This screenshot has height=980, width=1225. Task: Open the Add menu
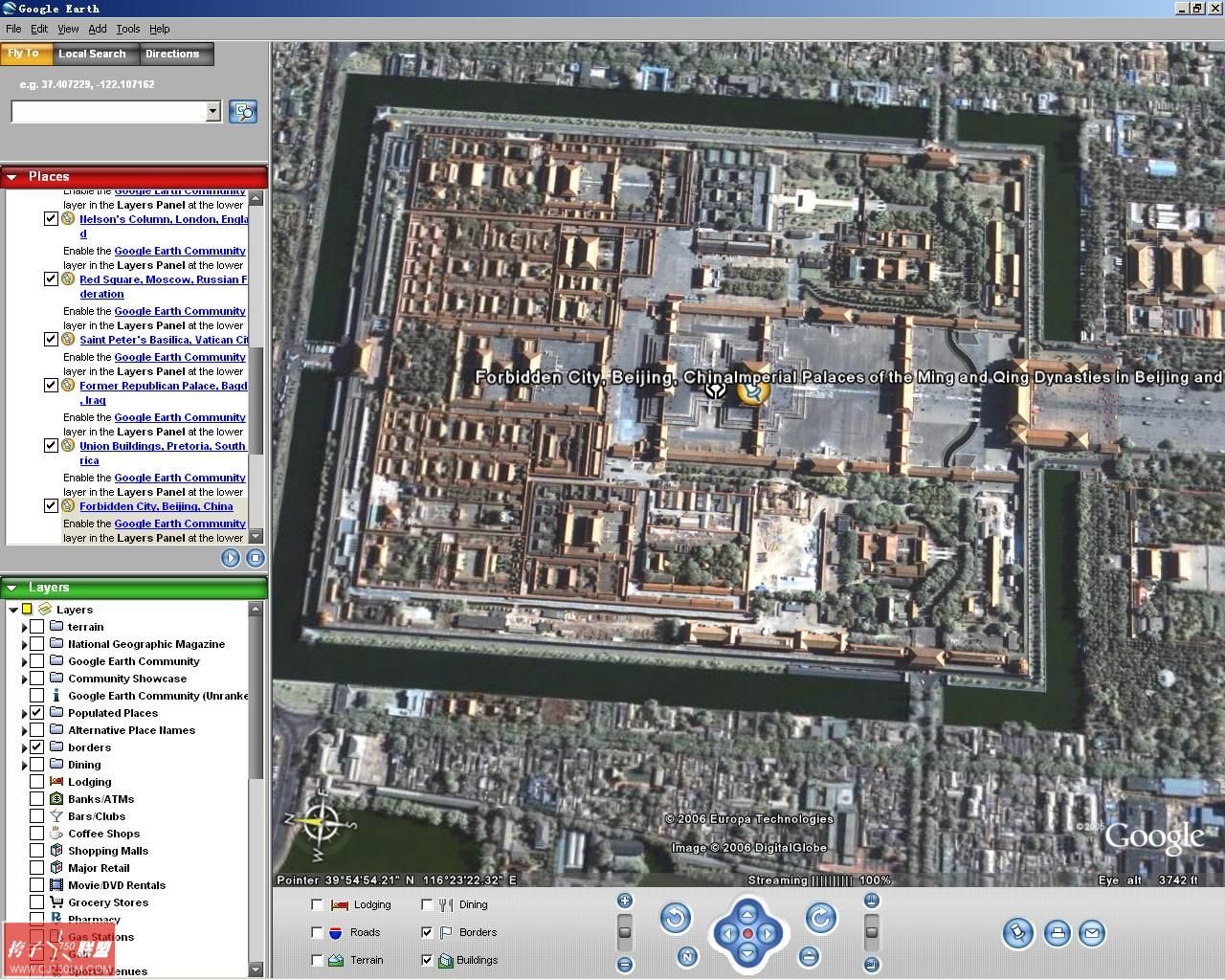[98, 29]
